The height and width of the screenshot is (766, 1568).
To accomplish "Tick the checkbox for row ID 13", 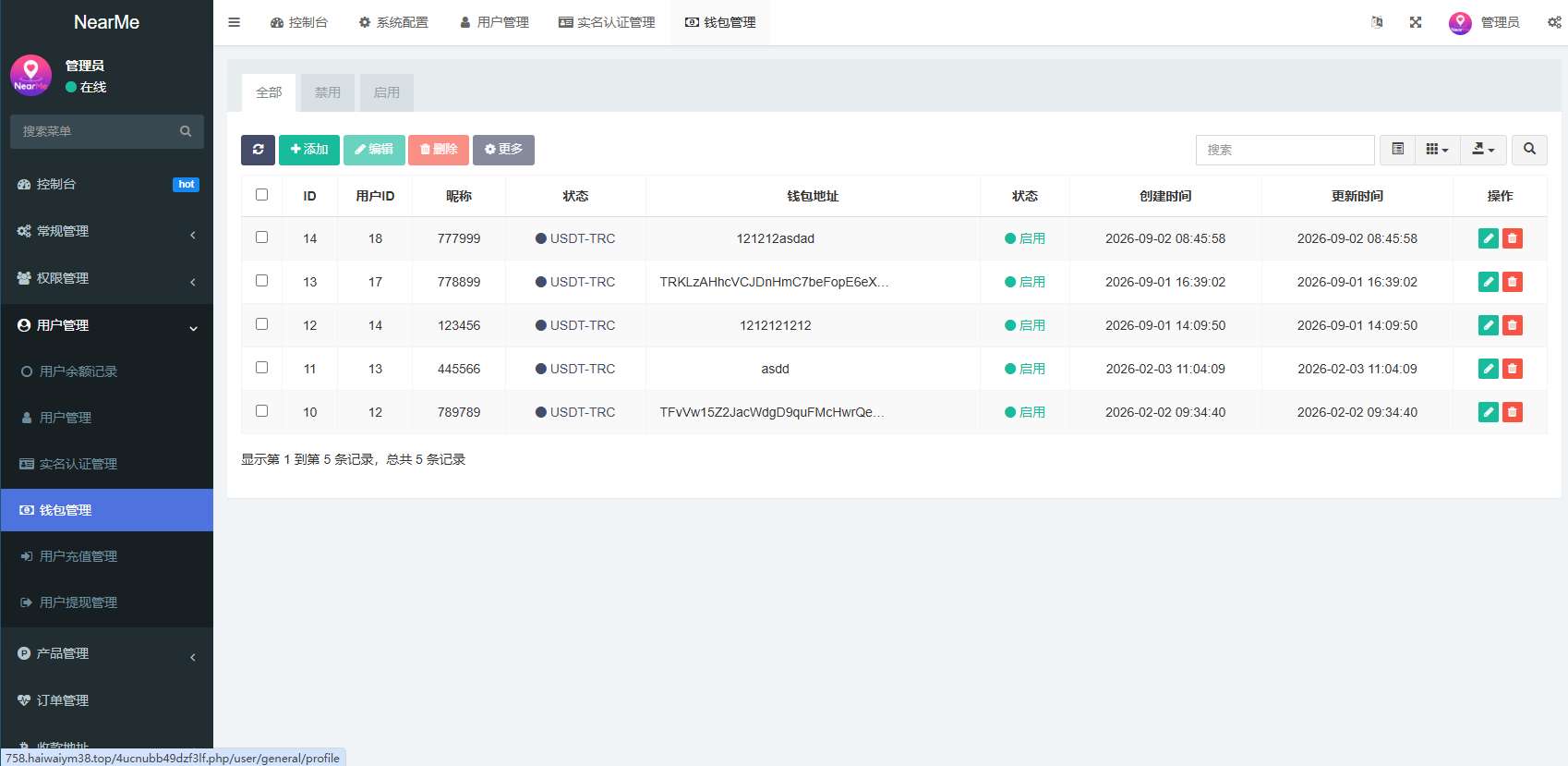I will (262, 281).
